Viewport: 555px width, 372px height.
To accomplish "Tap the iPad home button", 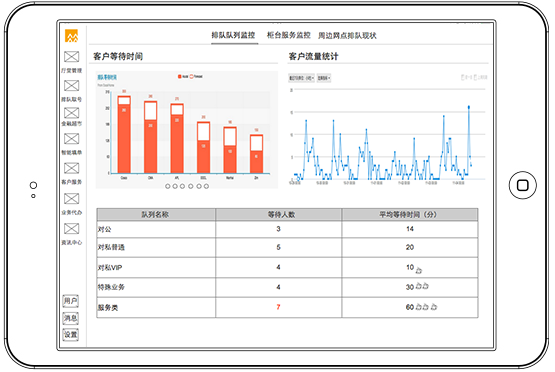I will point(523,185).
